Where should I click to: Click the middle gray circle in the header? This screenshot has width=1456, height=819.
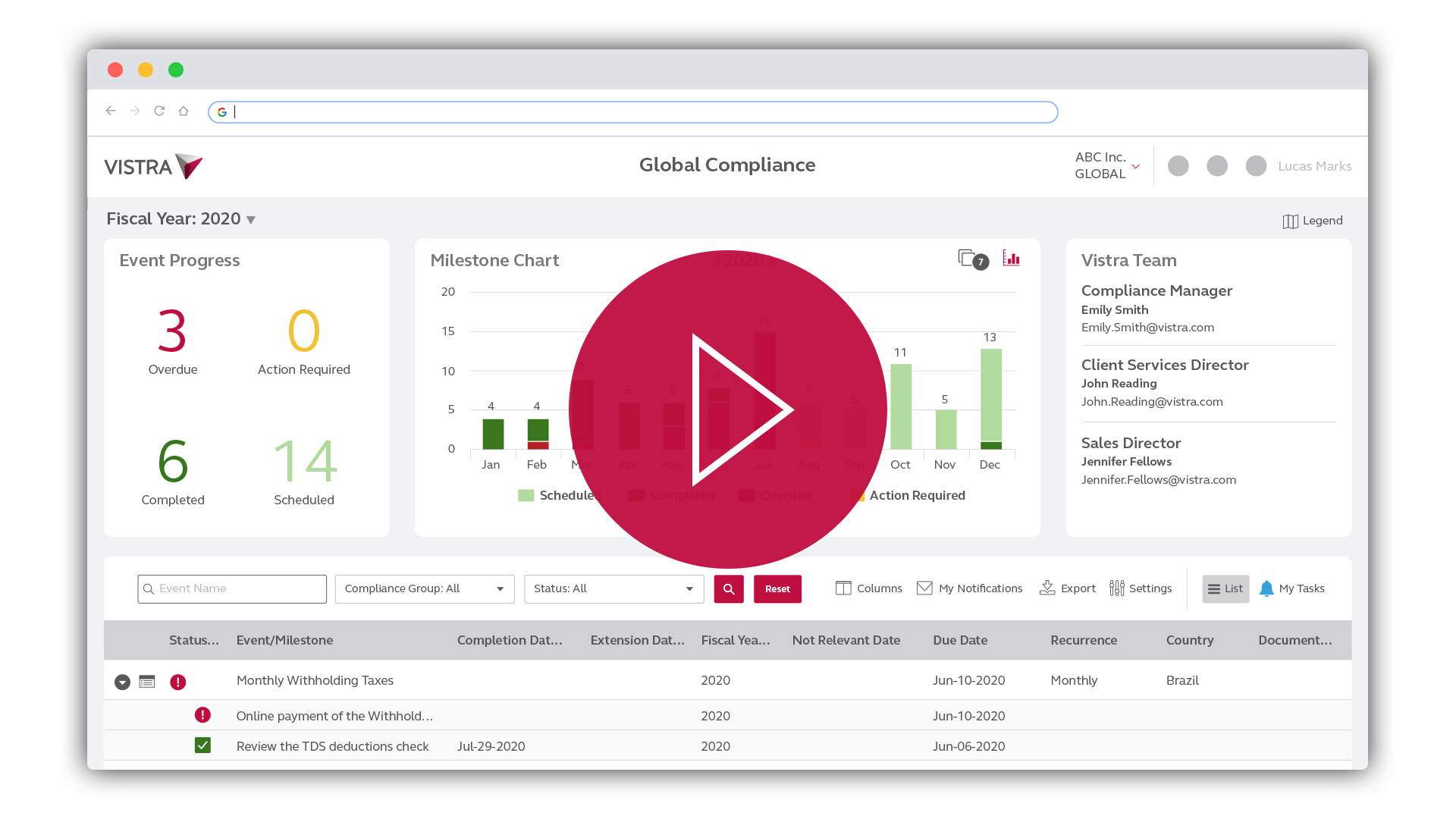point(1217,166)
